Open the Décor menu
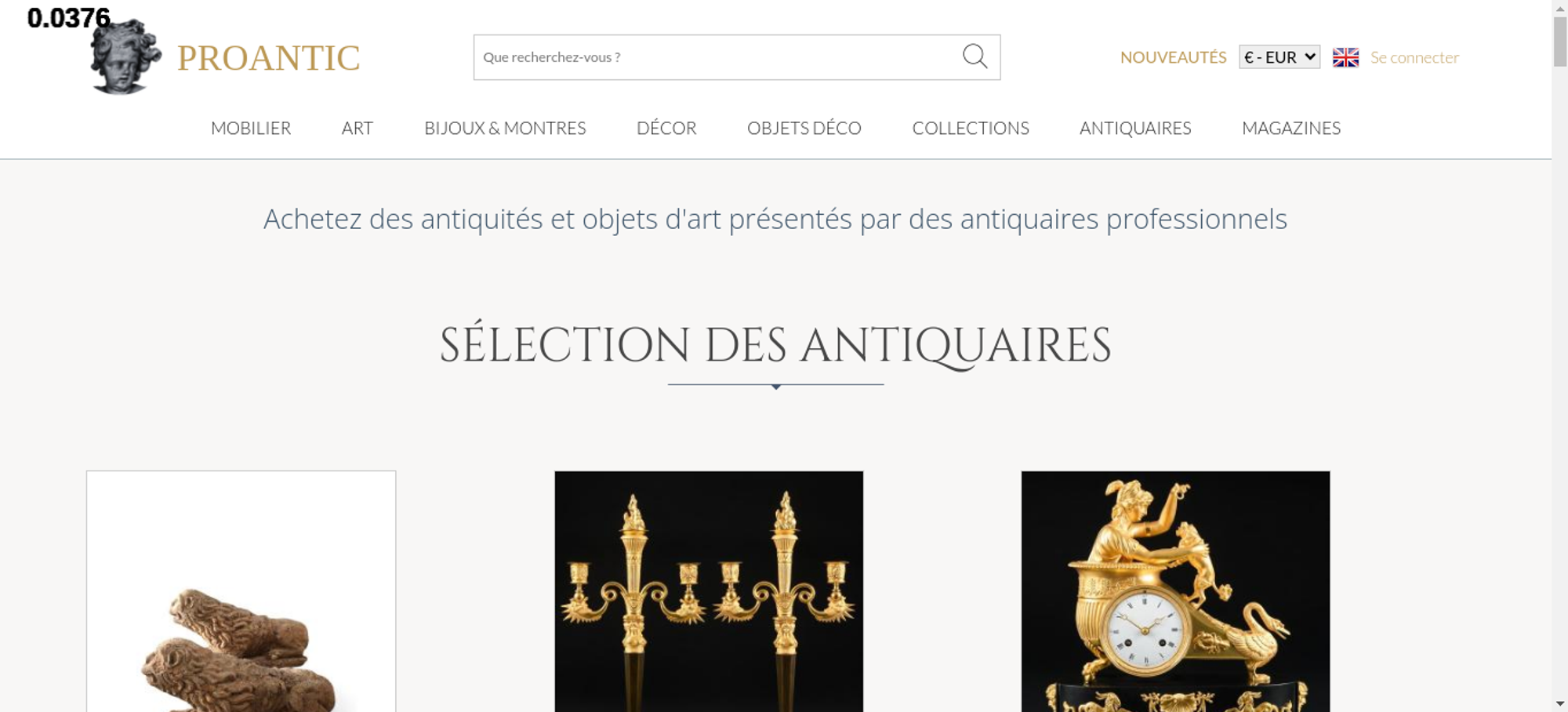The image size is (1568, 712). pos(666,128)
